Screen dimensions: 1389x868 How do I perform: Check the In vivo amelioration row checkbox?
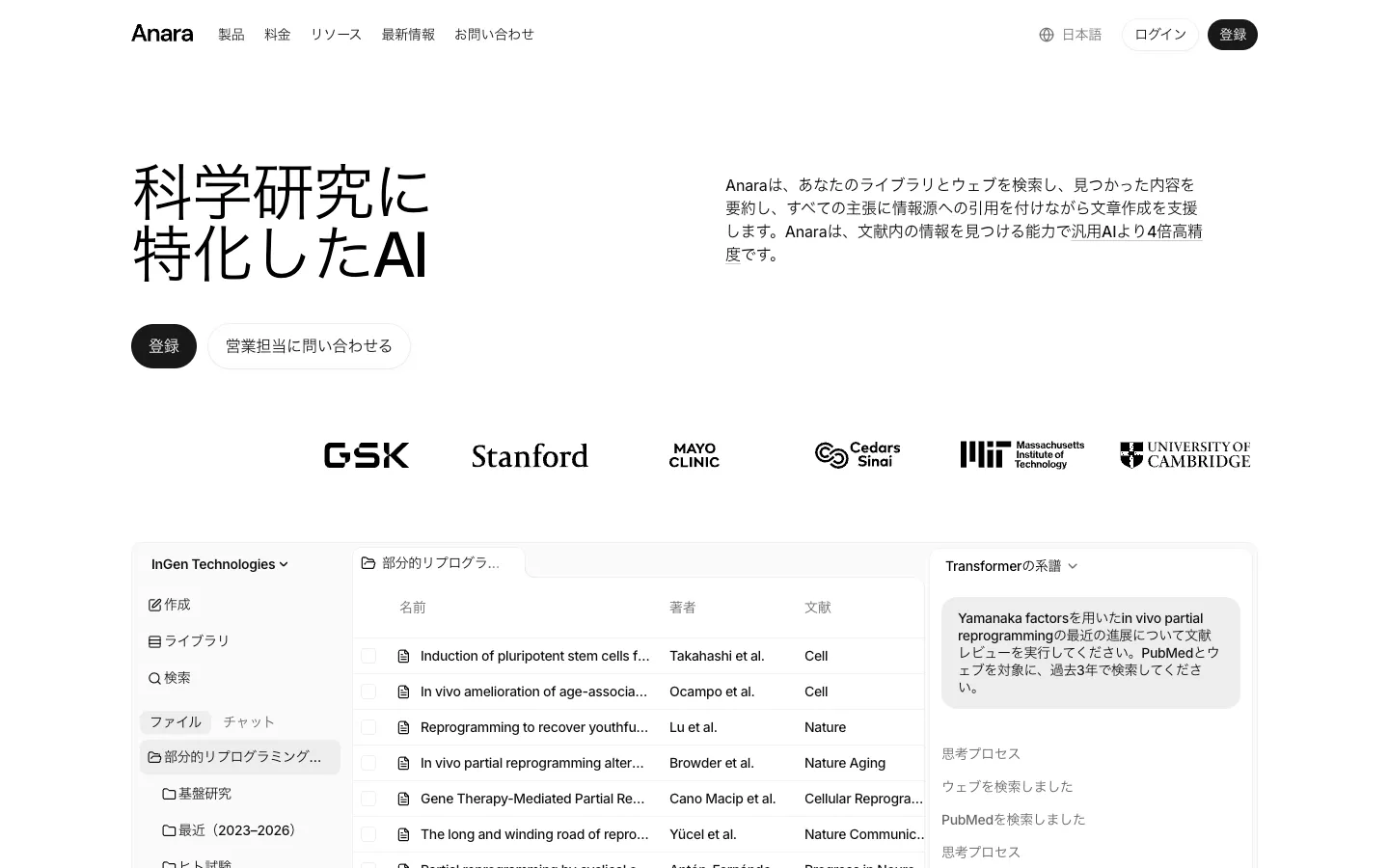368,692
